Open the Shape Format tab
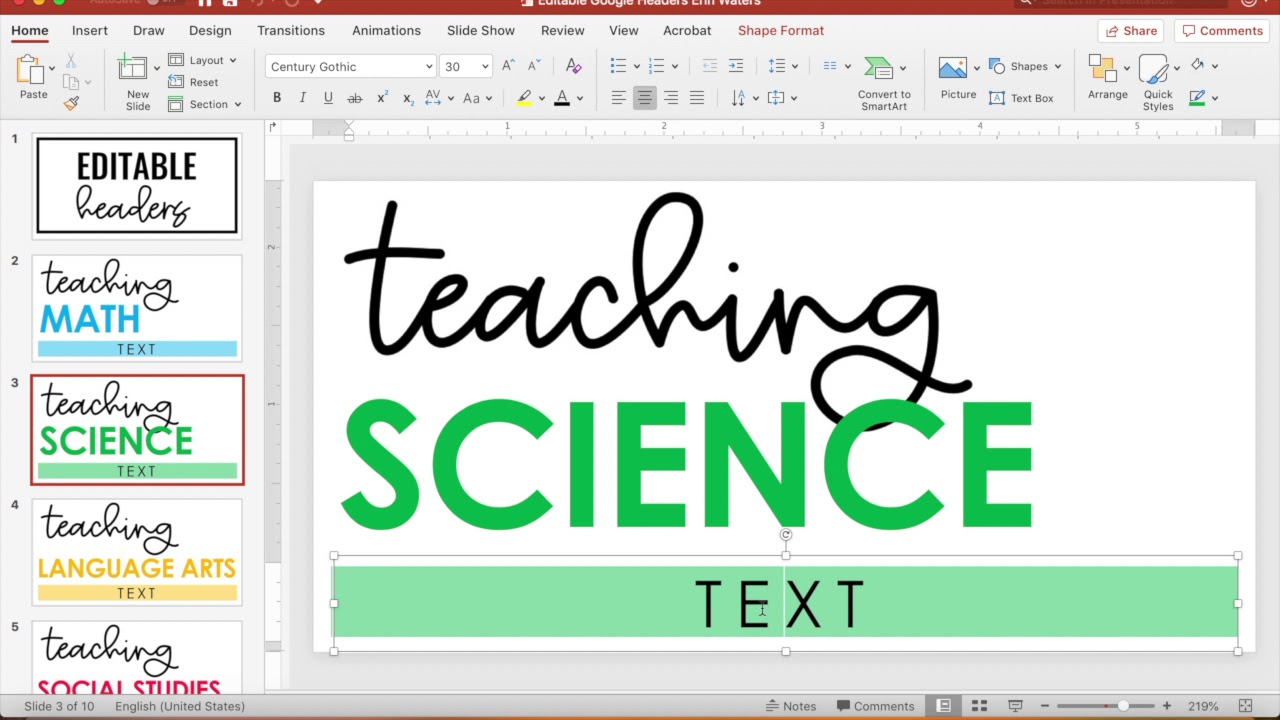The width and height of the screenshot is (1280, 720). click(x=781, y=30)
